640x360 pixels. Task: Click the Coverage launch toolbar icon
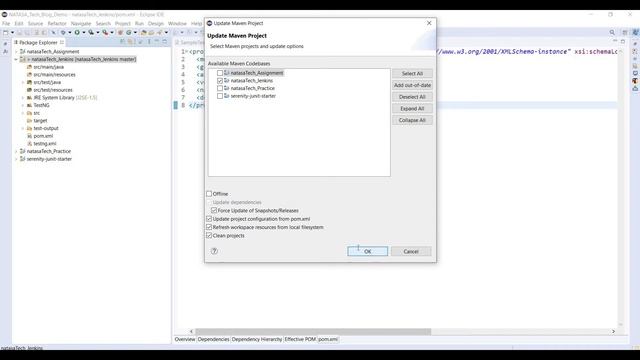(x=91, y=32)
